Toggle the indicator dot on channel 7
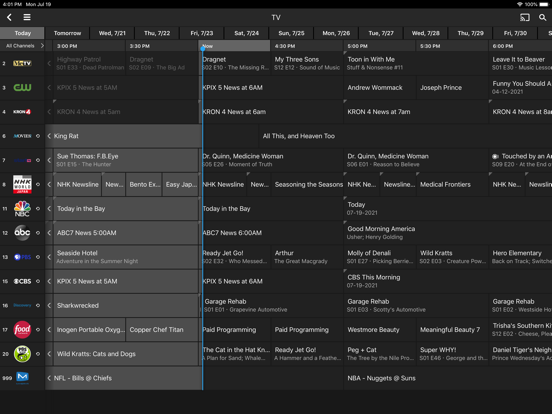 (x=38, y=160)
